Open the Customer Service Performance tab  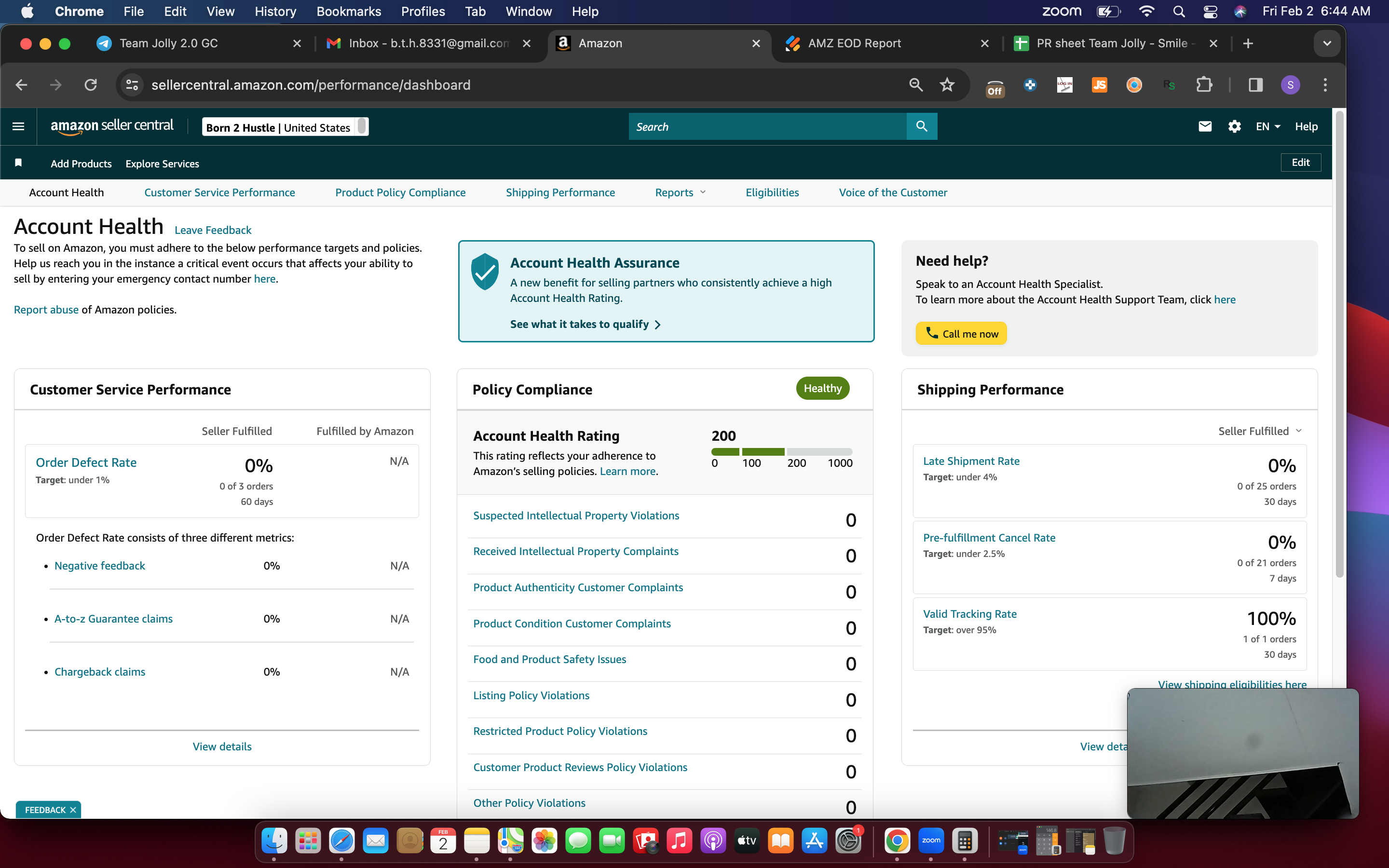219,192
